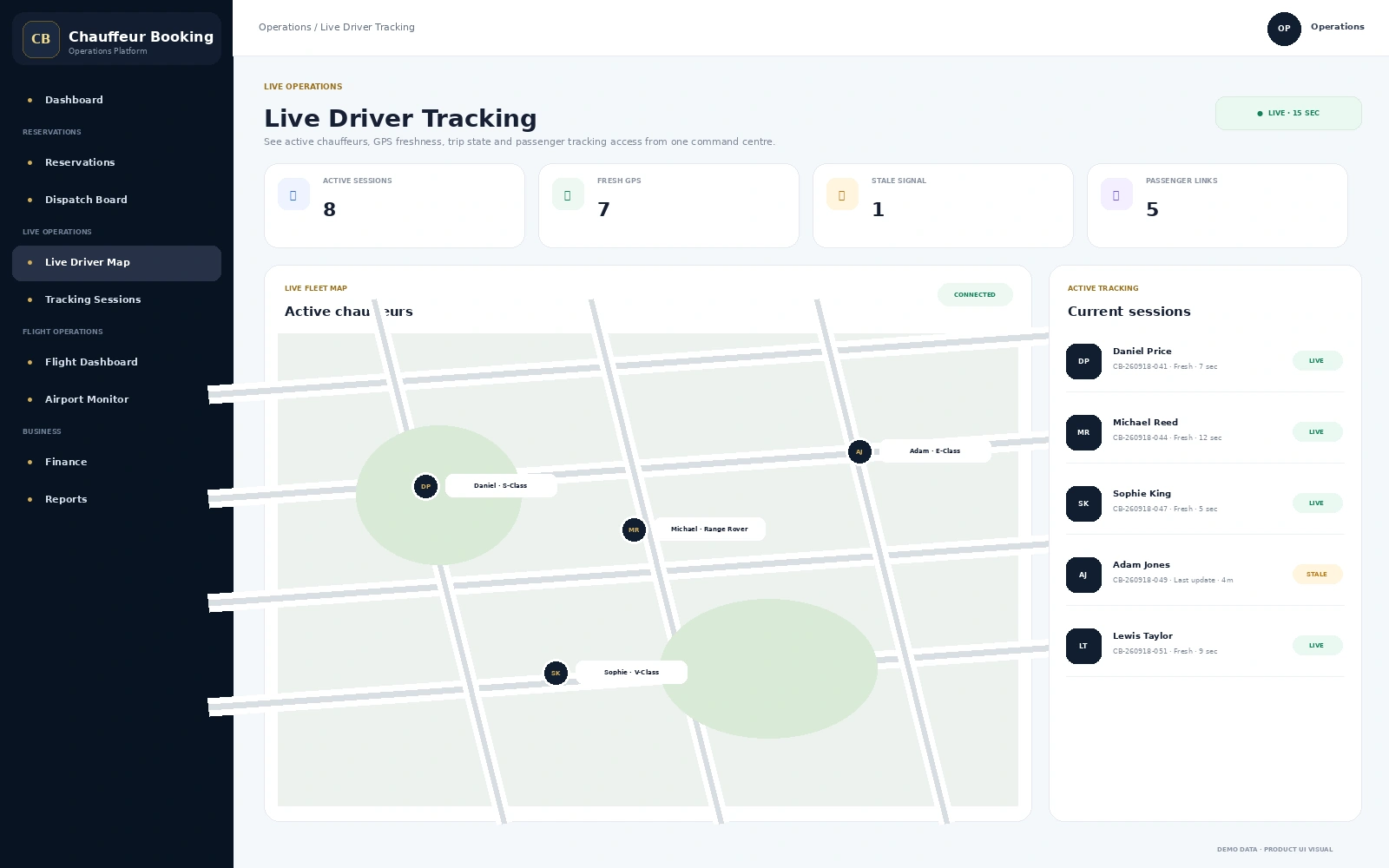
Task: Select the Fresh GPS card icon
Action: (568, 194)
